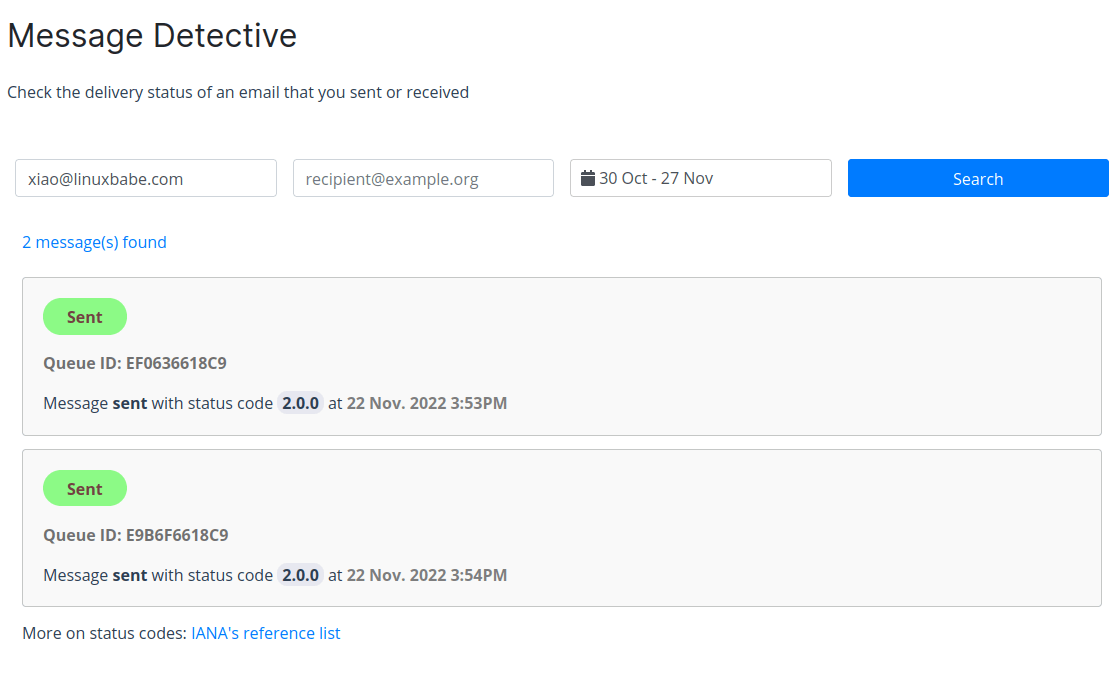Click the "Check the delivery status" description text
This screenshot has width=1112, height=673.
[238, 92]
